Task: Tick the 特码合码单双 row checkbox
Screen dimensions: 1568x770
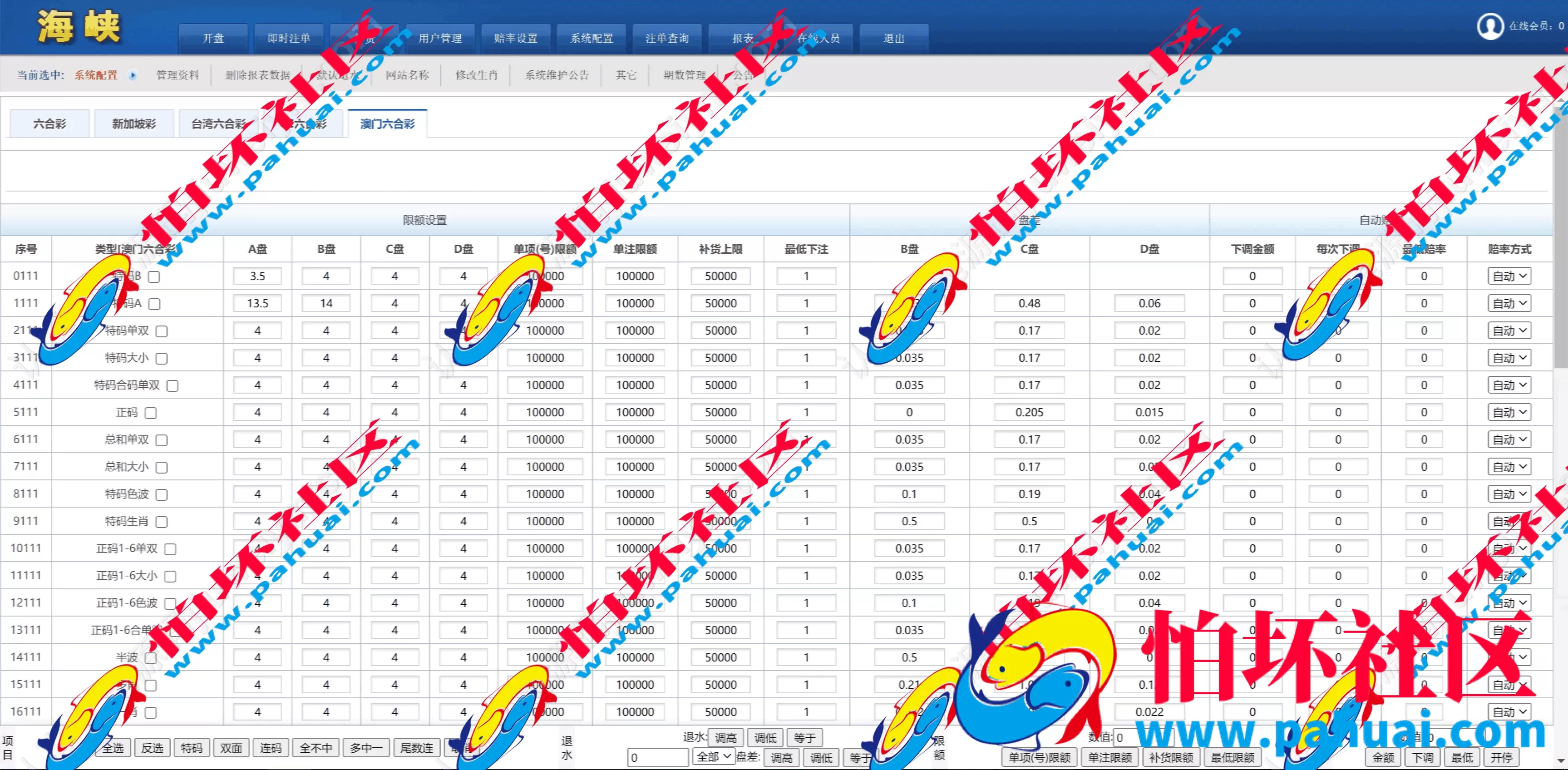Action: pyautogui.click(x=173, y=386)
